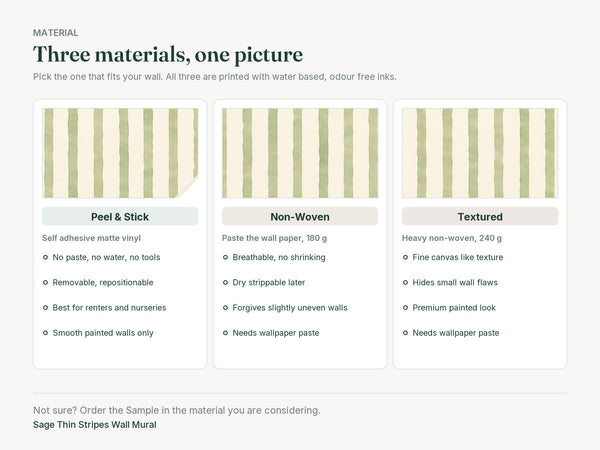Click bullet beside 'Fine canvas like texture'
Screen dimensions: 600x450
[x=405, y=258]
